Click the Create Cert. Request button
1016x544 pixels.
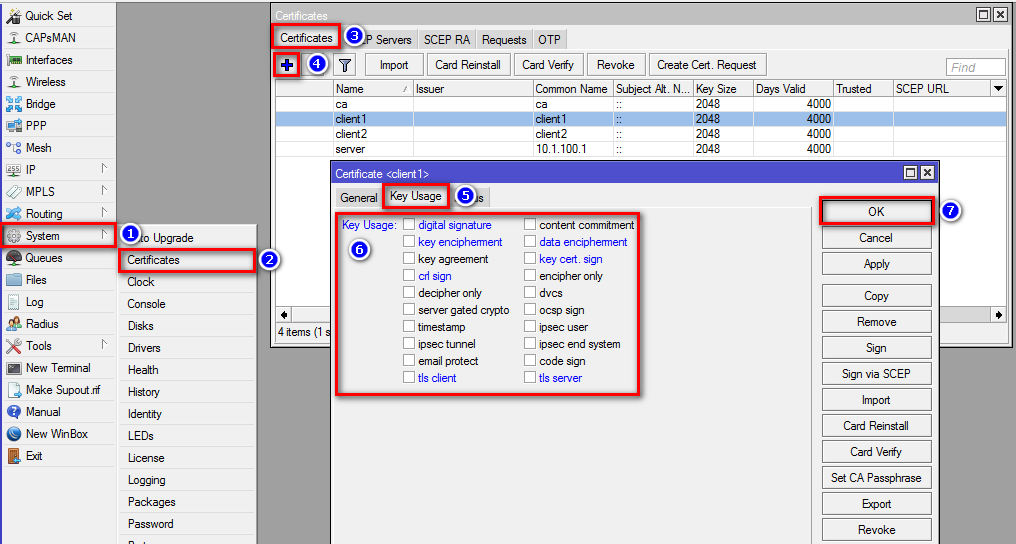pos(706,65)
